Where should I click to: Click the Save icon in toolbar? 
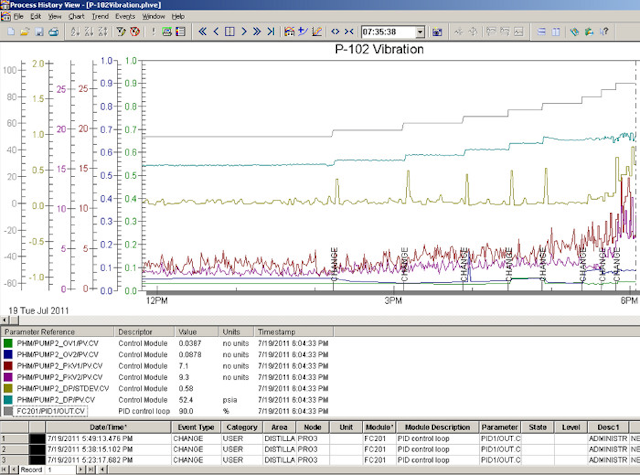(x=38, y=32)
